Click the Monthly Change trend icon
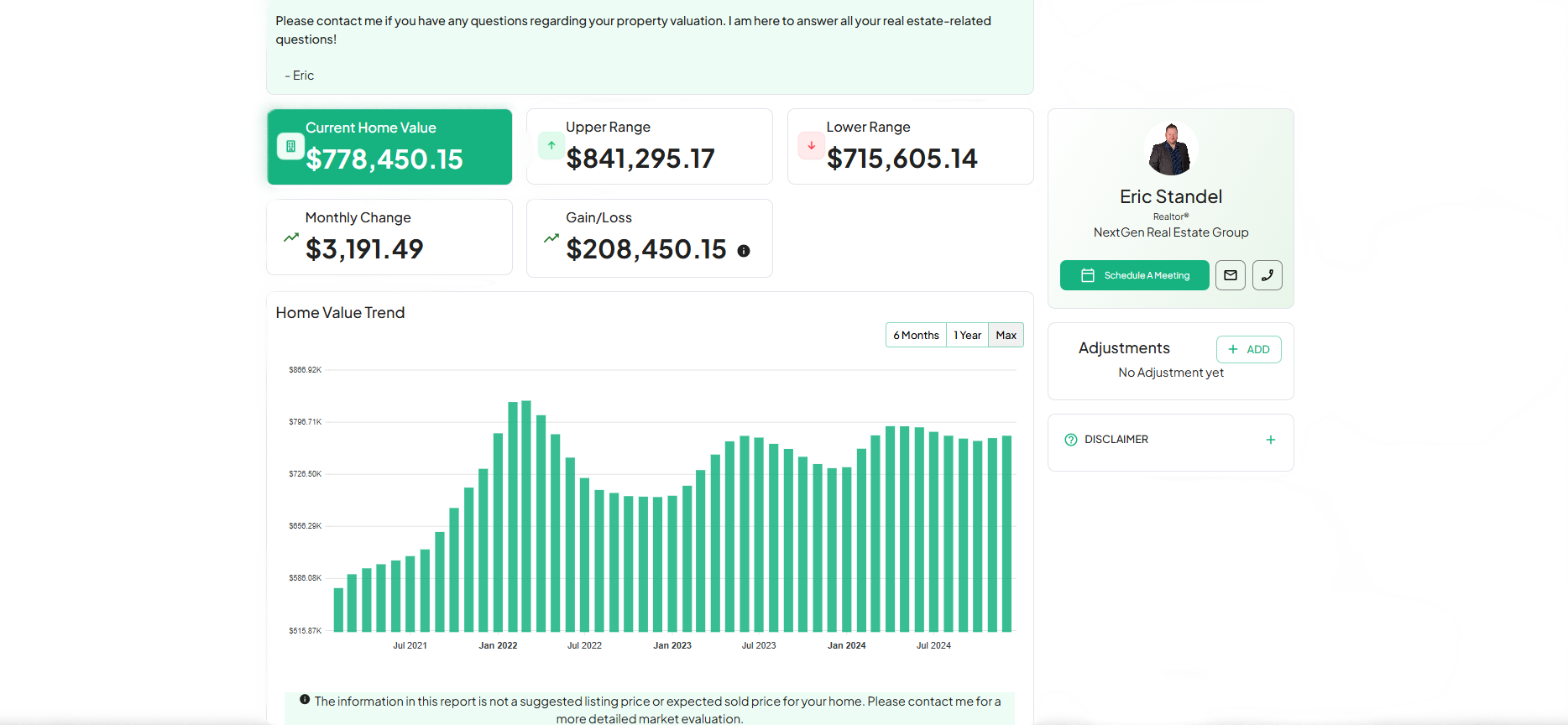 point(291,237)
